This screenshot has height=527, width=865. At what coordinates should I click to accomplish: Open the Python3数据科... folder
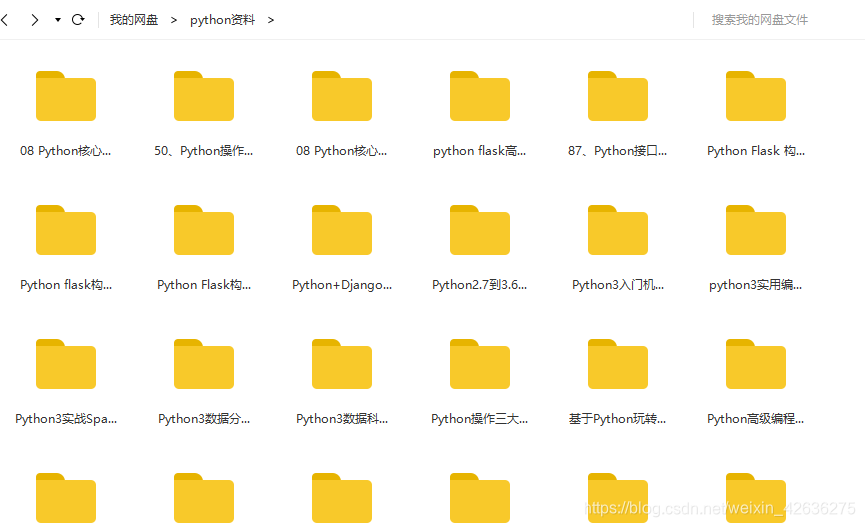click(x=341, y=364)
